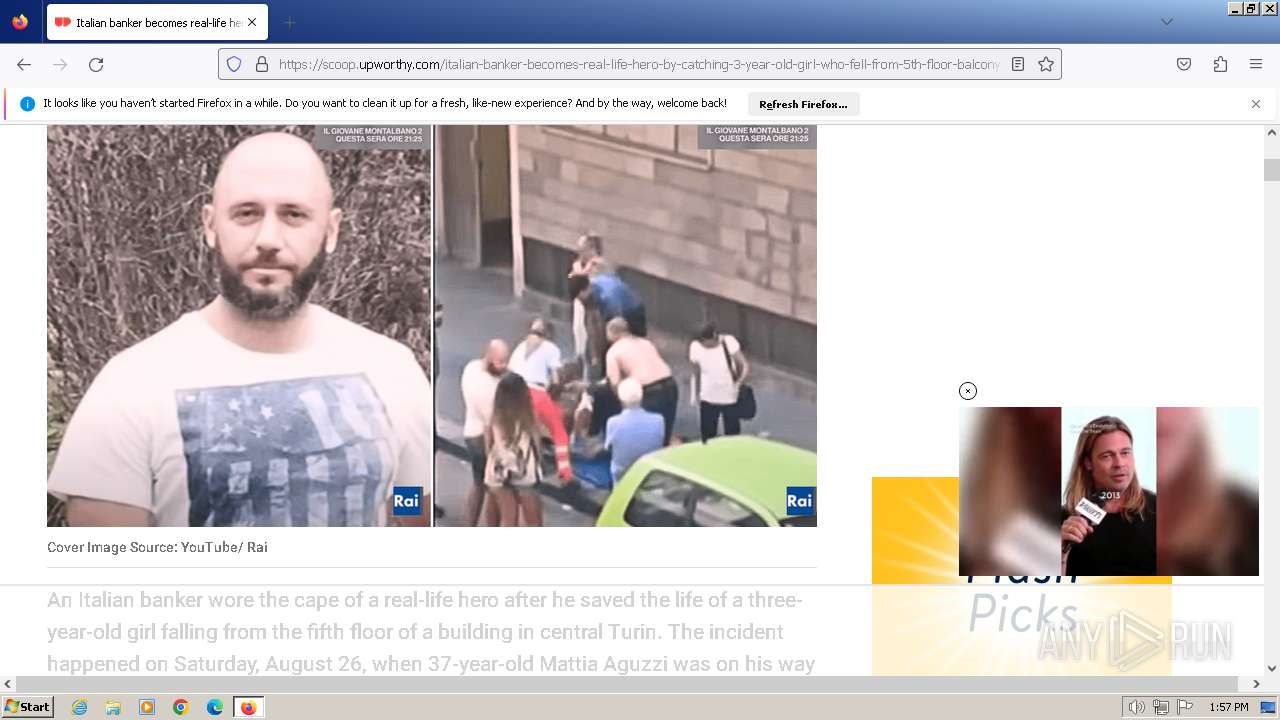Toggle reader view icon in address bar

pyautogui.click(x=1018, y=64)
